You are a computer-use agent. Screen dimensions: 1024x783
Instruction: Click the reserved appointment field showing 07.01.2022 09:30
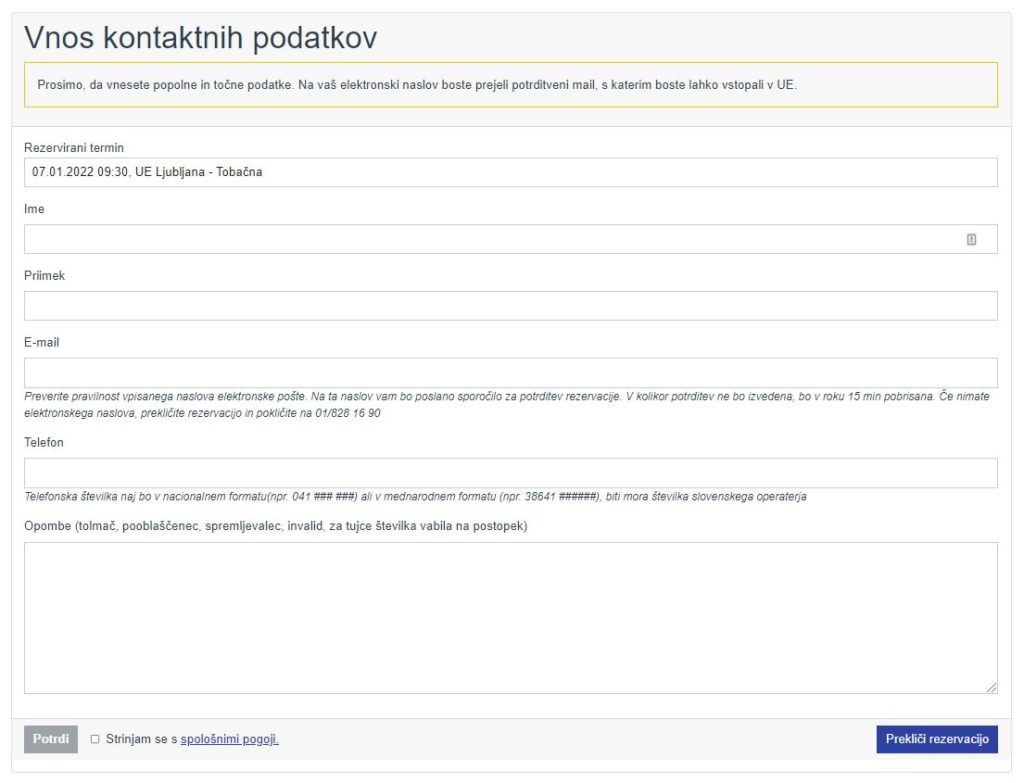[510, 172]
